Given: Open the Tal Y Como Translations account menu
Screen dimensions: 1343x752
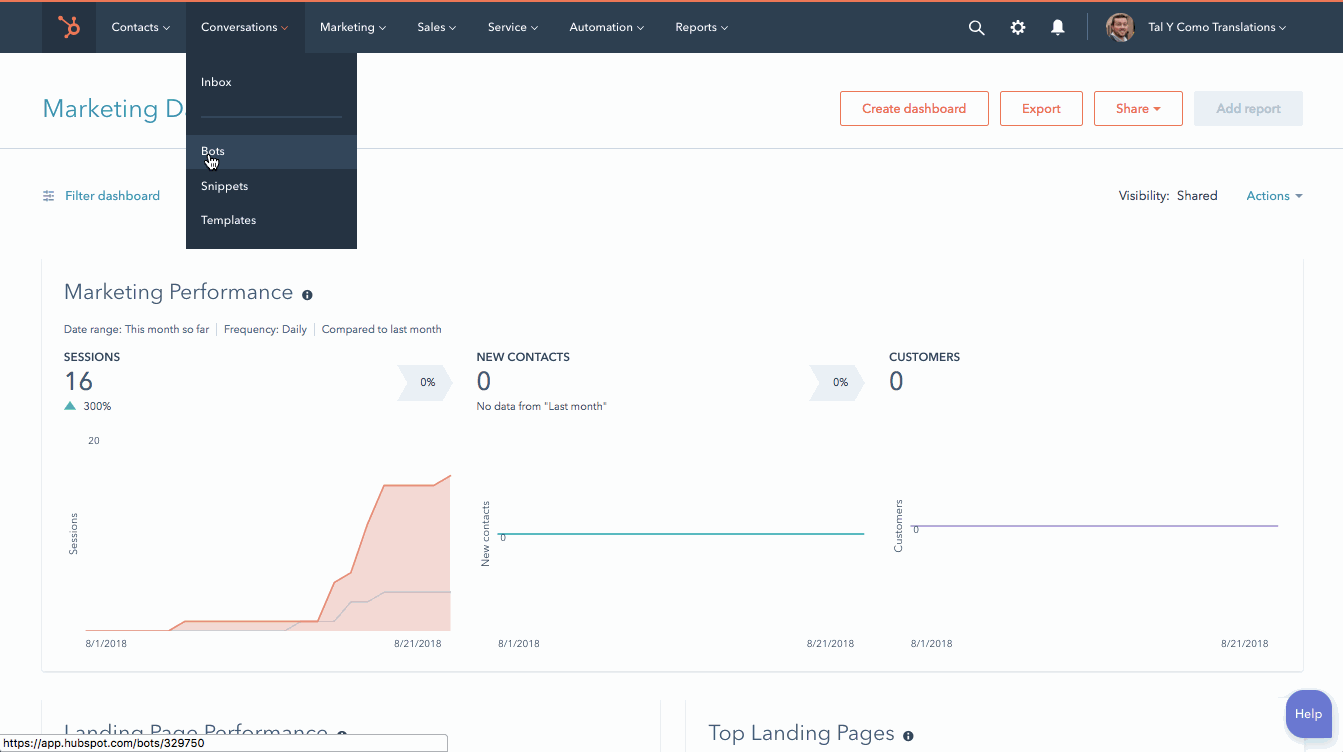Looking at the screenshot, I should [x=1216, y=27].
